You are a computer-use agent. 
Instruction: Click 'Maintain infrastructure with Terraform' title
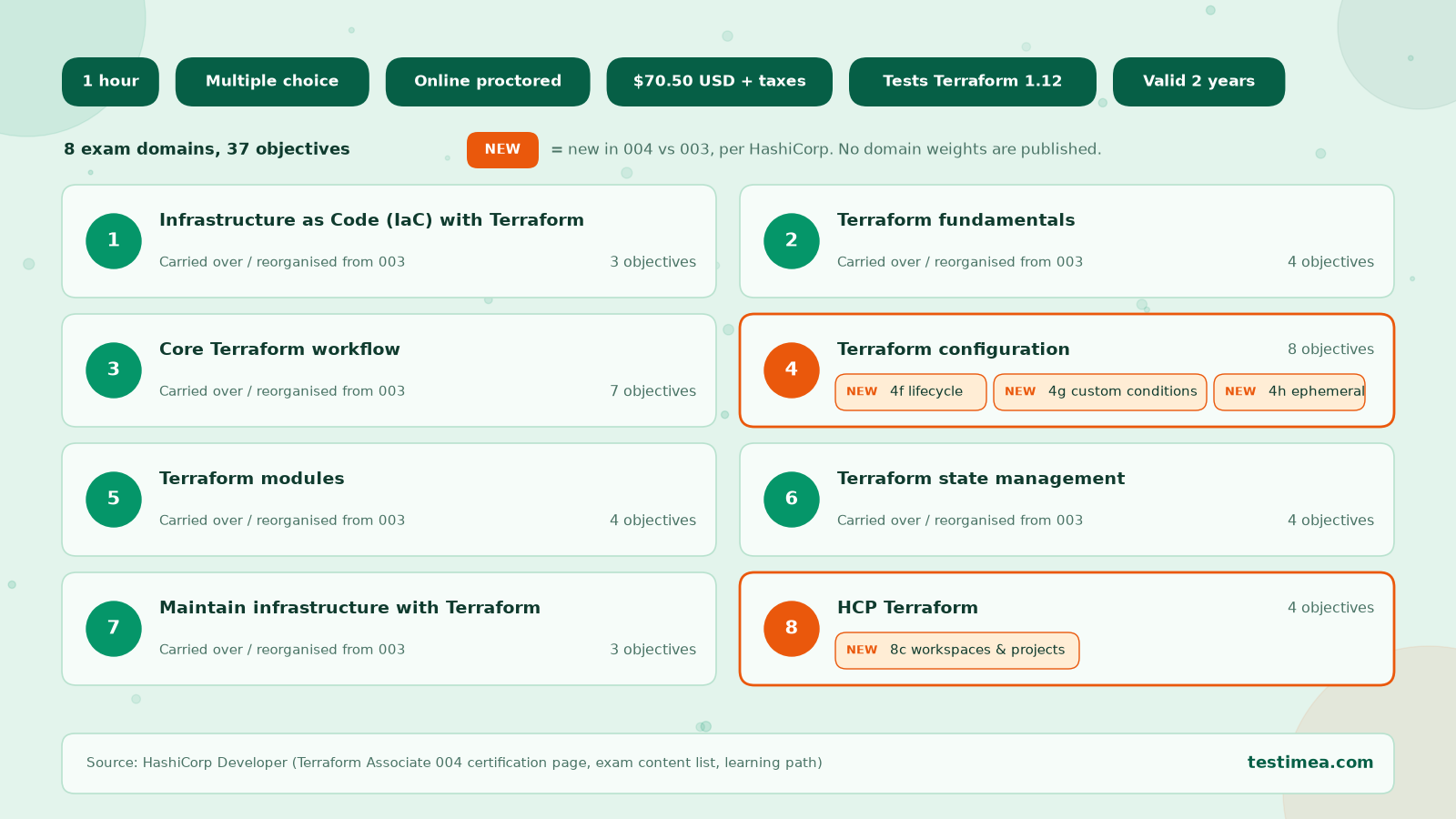point(349,608)
